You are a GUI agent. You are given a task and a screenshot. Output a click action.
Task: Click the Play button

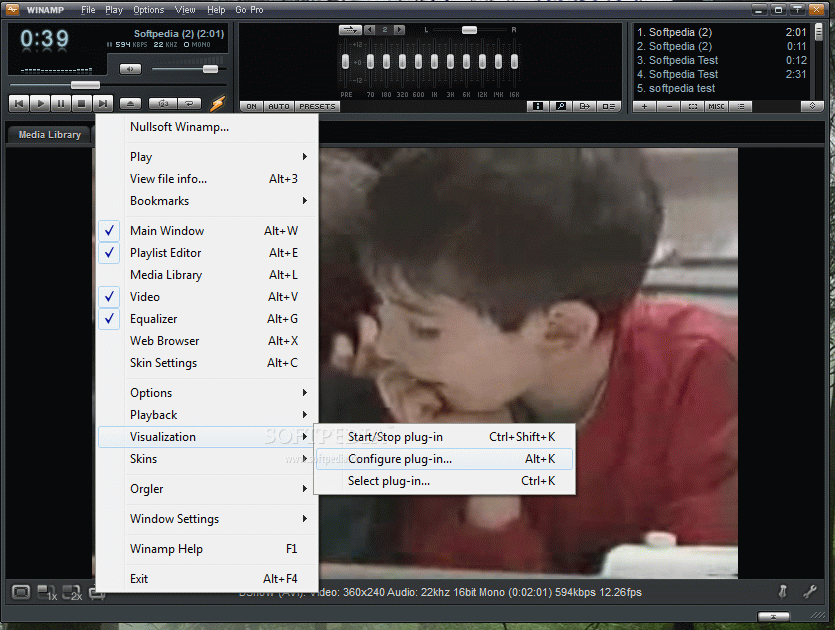coord(40,103)
